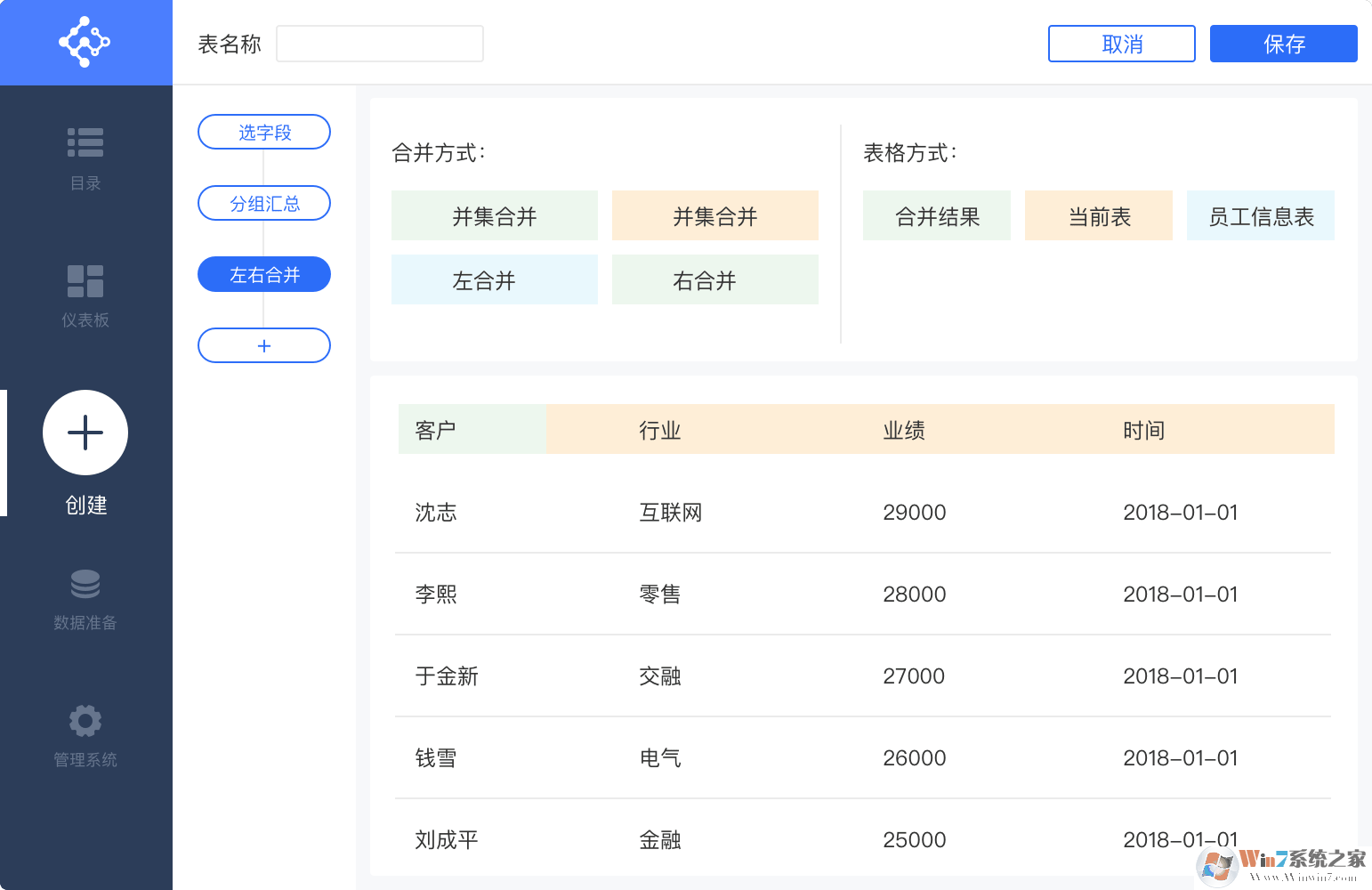Open the 分组汇总 step
Image resolution: width=1372 pixels, height=890 pixels.
pyautogui.click(x=263, y=203)
